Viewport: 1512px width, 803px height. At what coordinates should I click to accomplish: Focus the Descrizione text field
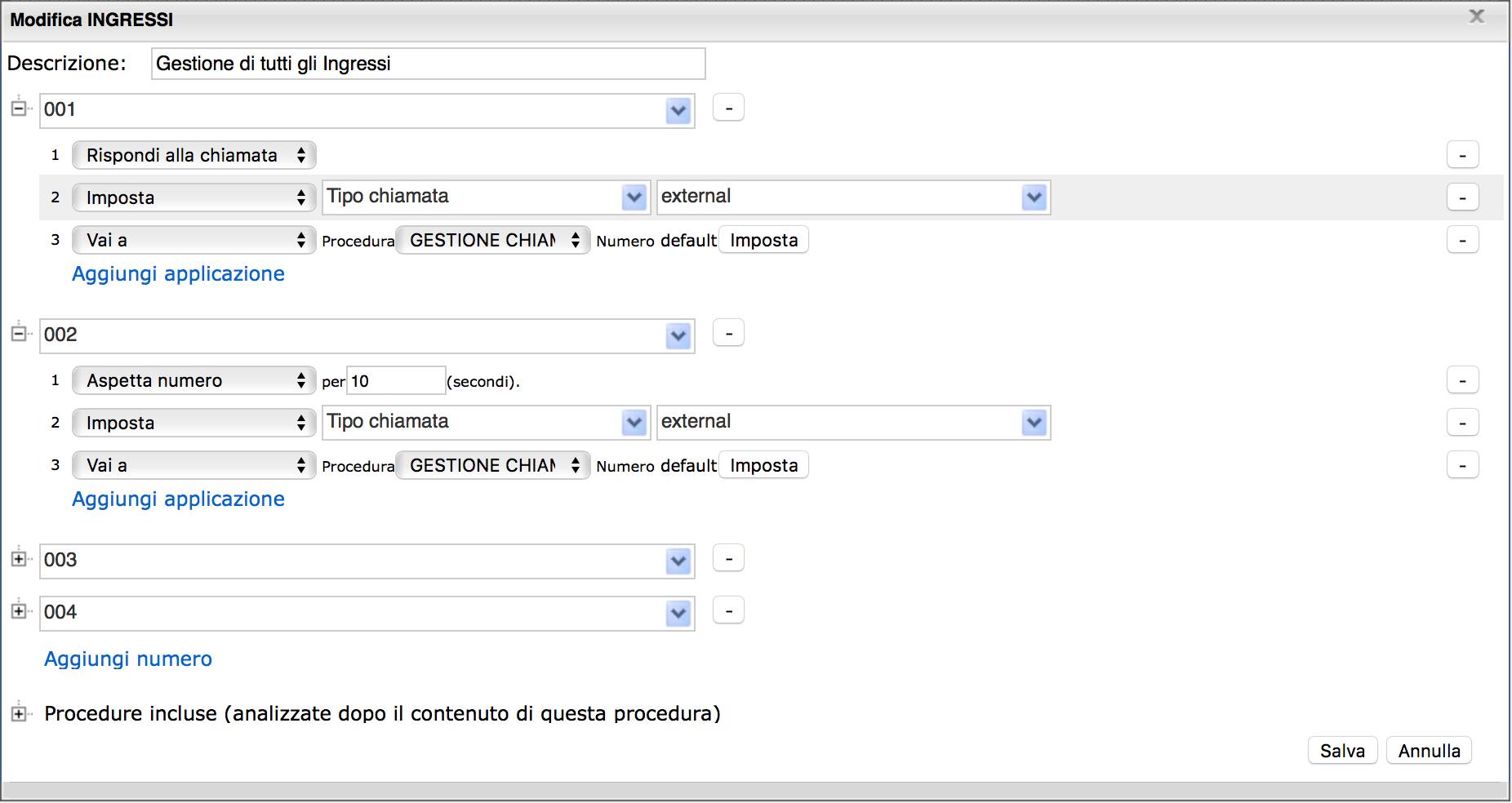tap(428, 64)
